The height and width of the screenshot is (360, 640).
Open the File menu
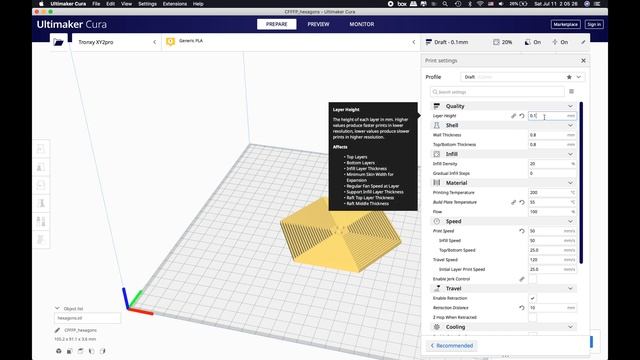point(96,4)
